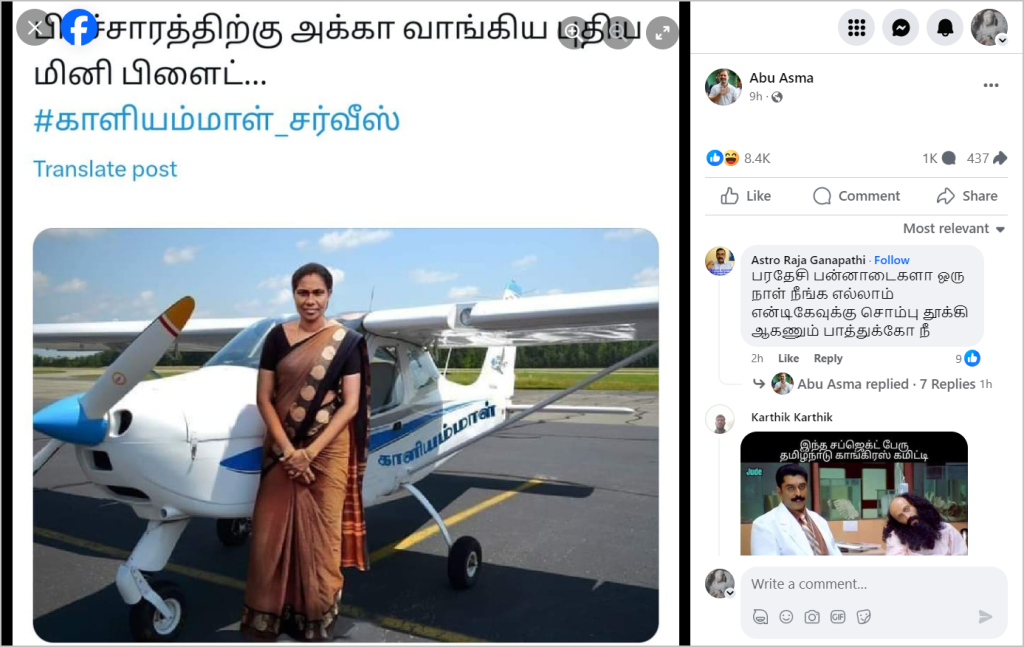Open the notifications bell
The image size is (1024, 647).
coord(945,27)
